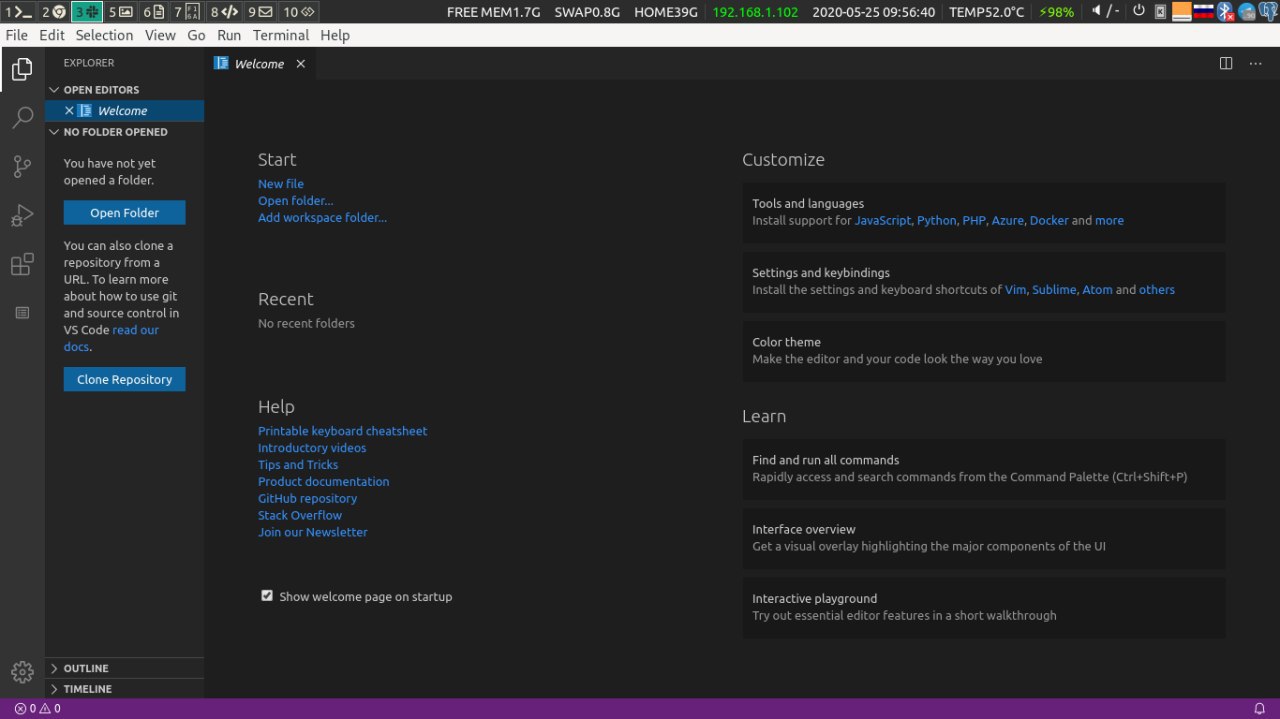Switch to workspace 6 documents

154,12
